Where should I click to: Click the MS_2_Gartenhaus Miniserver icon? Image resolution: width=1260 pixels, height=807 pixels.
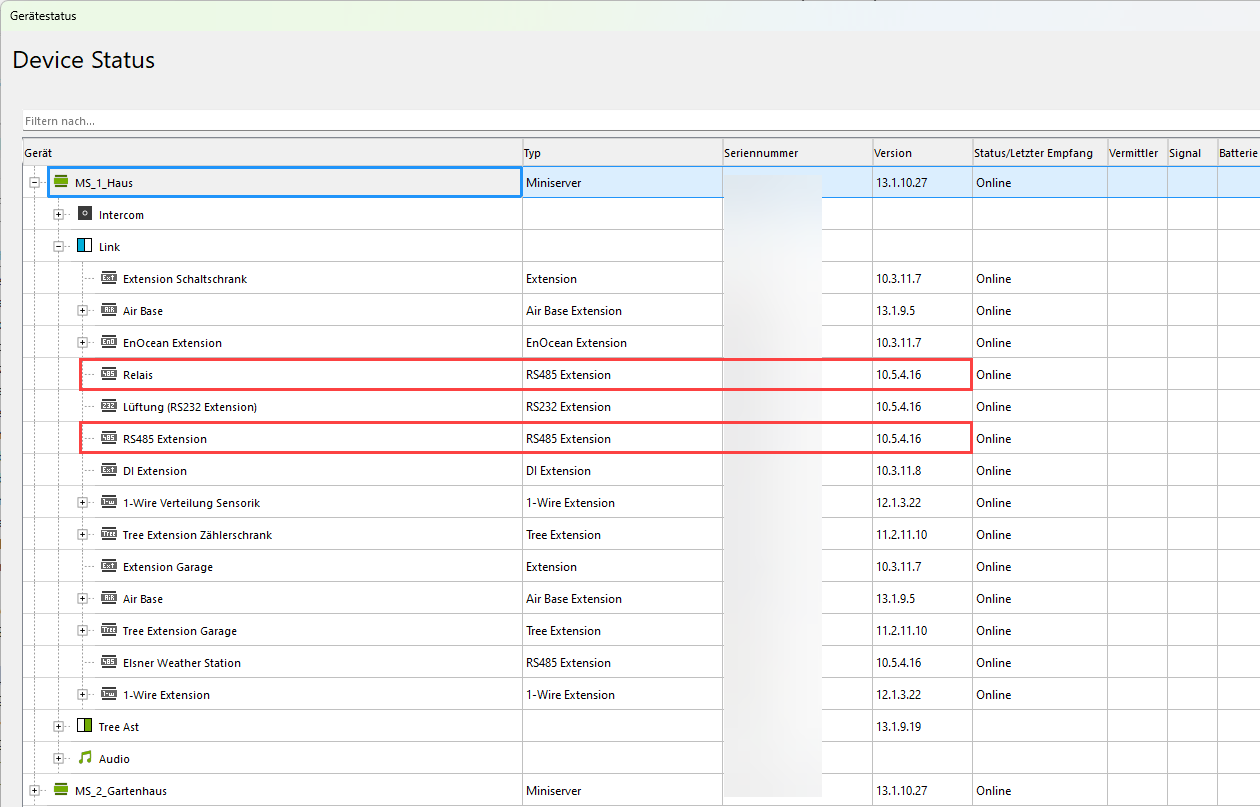click(x=61, y=791)
